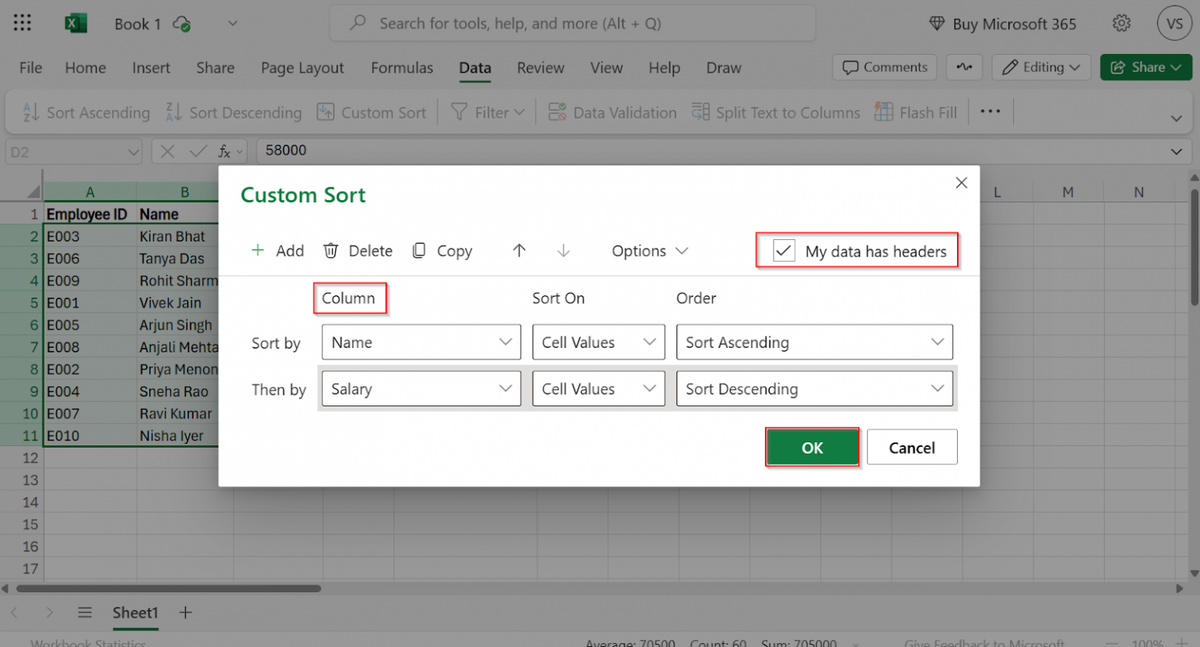
Task: Select column header M
Action: [x=1068, y=192]
